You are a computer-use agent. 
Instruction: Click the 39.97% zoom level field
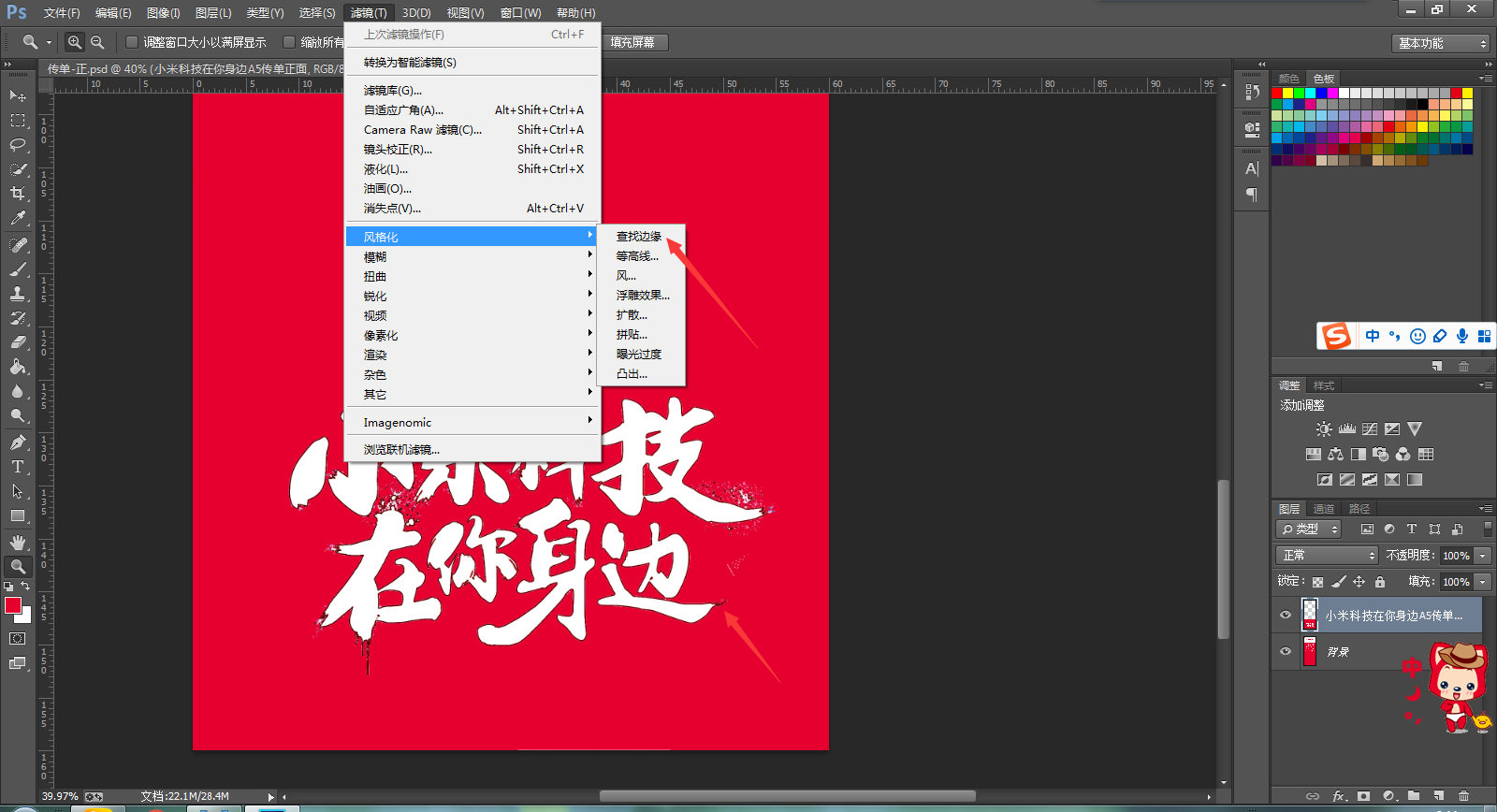pyautogui.click(x=60, y=796)
